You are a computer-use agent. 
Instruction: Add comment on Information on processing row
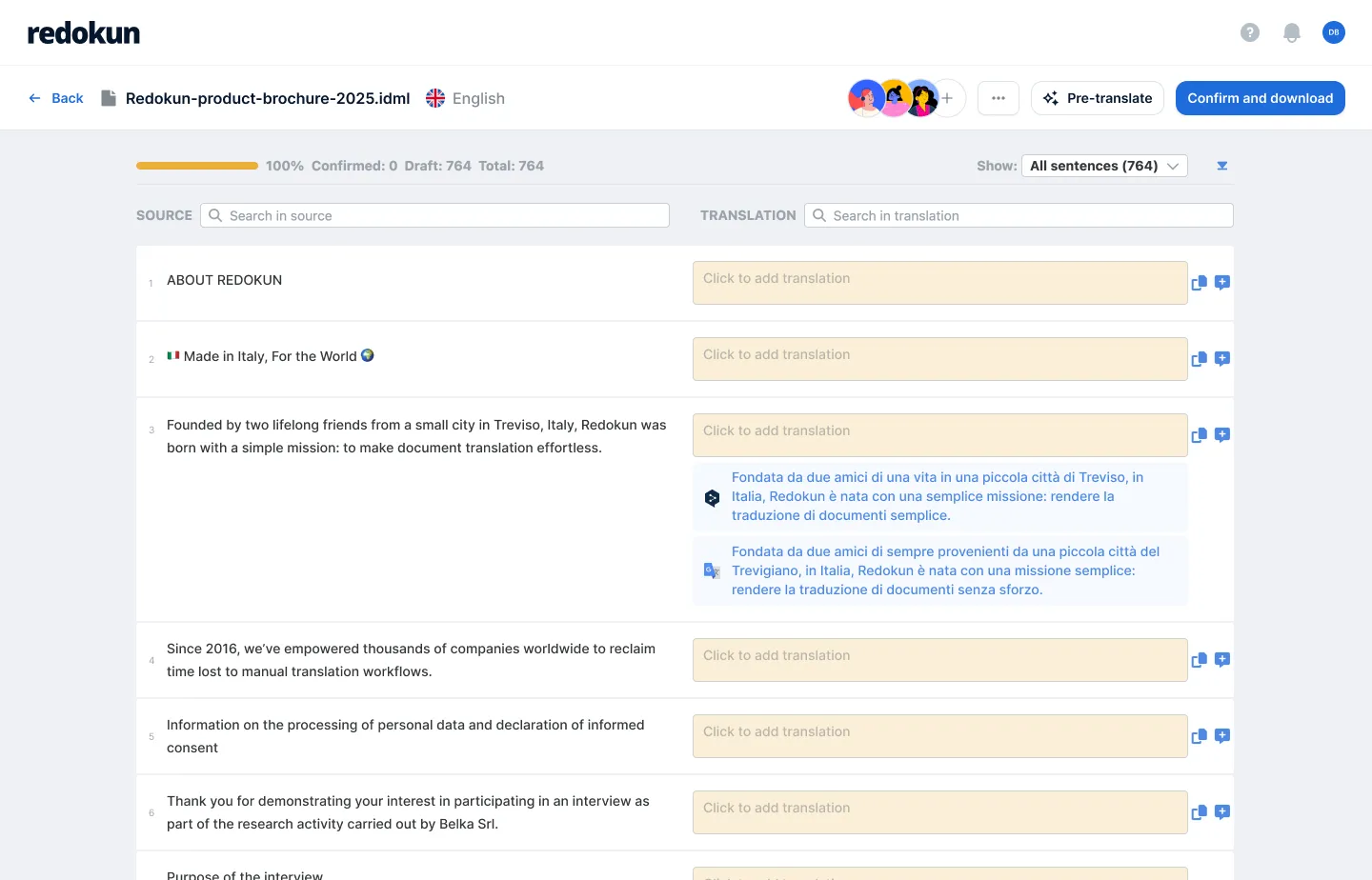1222,736
